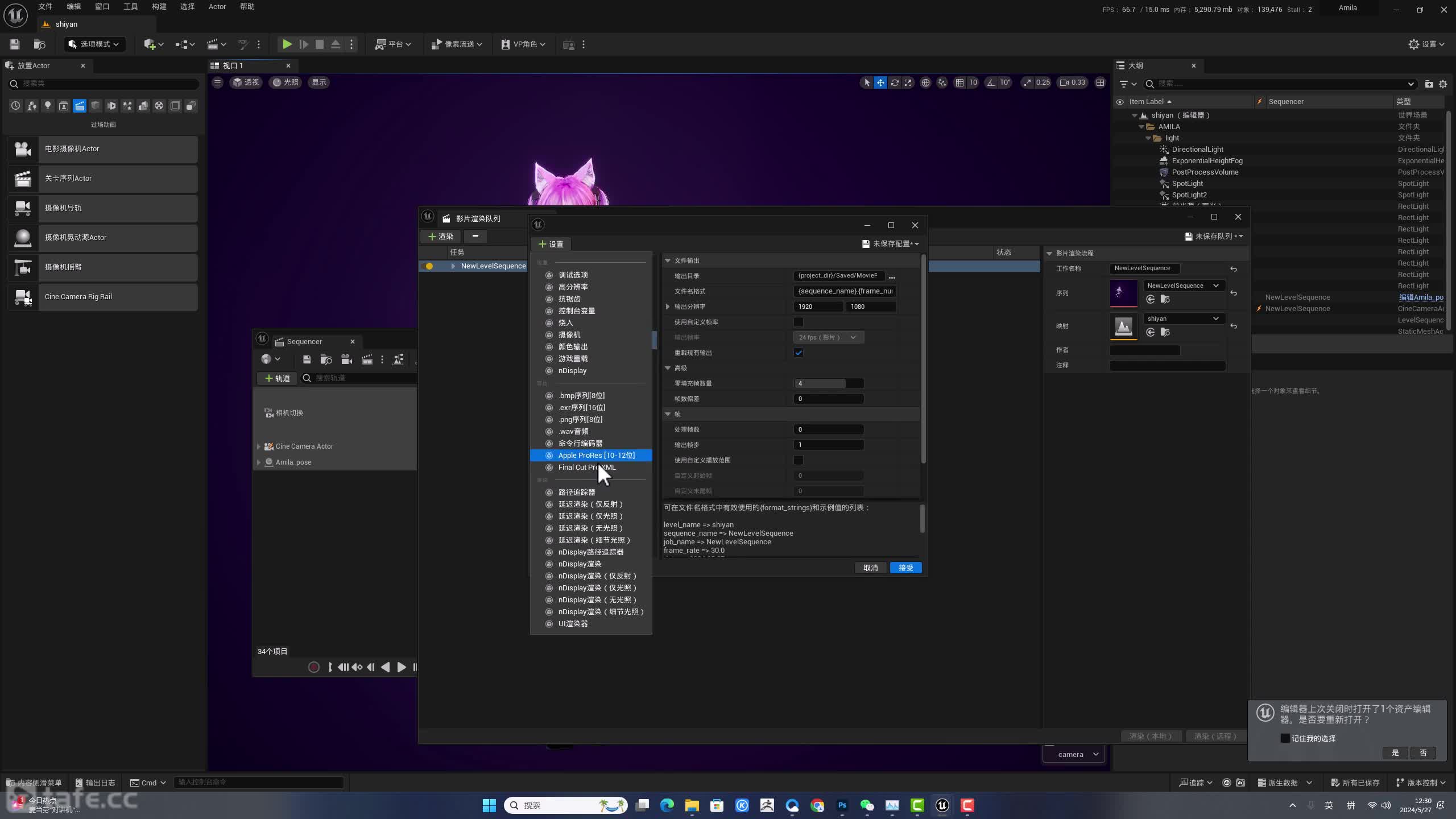Open outliner settings gear icon
Viewport: 1456px width, 819px height.
click(1443, 84)
